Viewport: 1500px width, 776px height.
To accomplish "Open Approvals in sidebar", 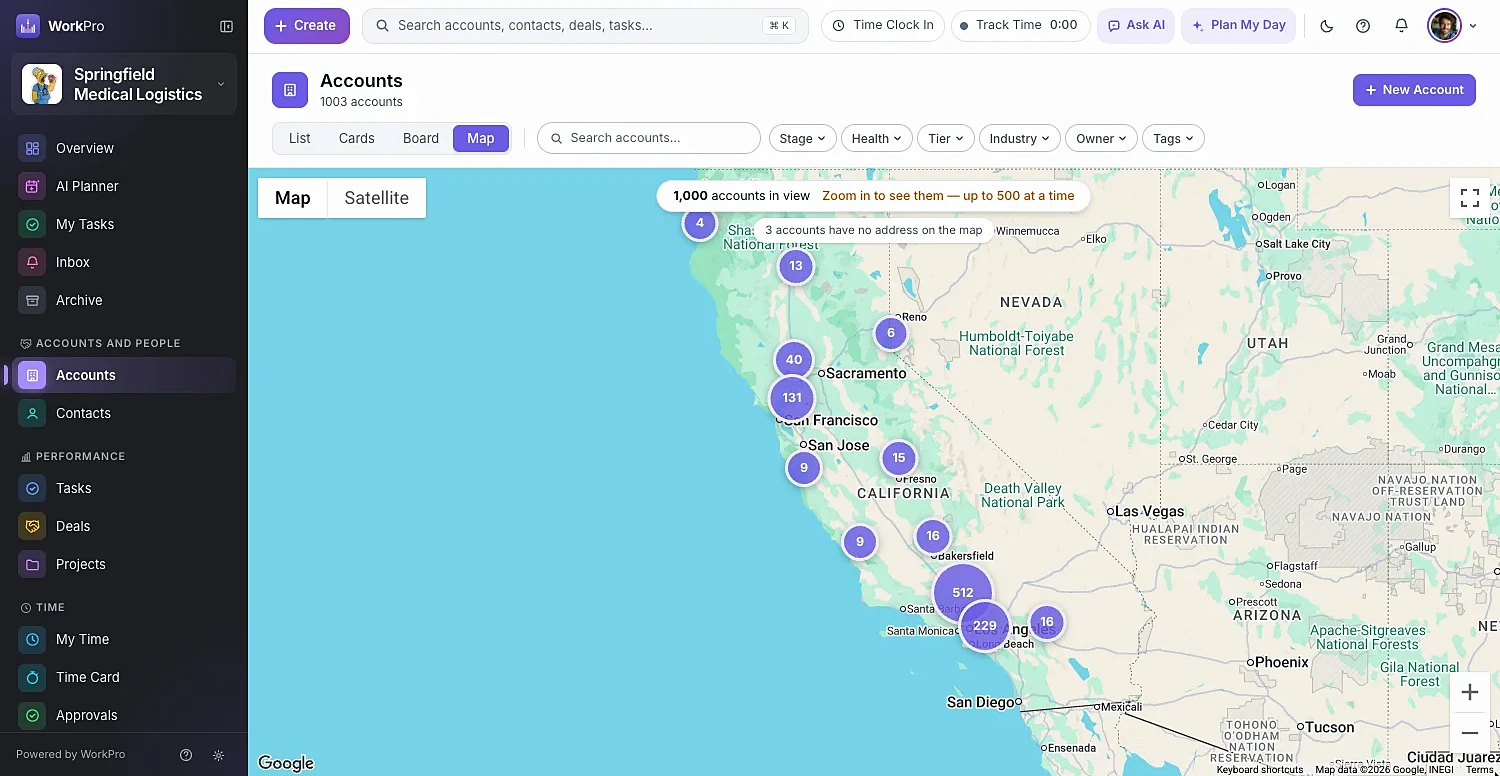I will click(x=124, y=715).
